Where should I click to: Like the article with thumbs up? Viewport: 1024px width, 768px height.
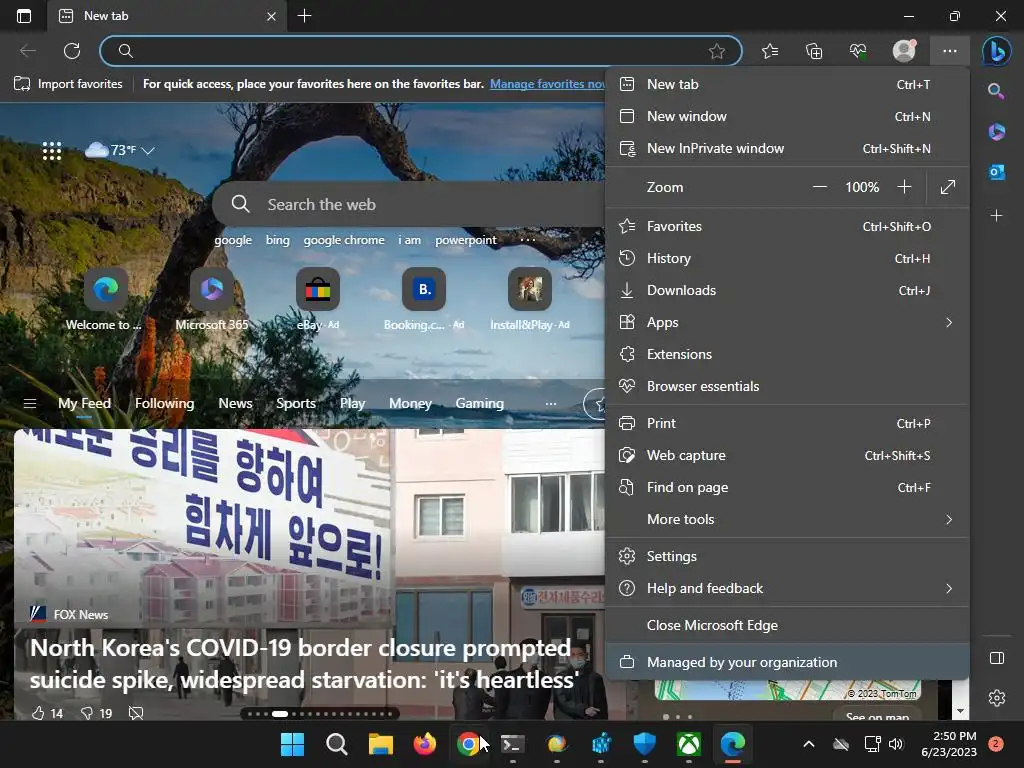tap(39, 713)
